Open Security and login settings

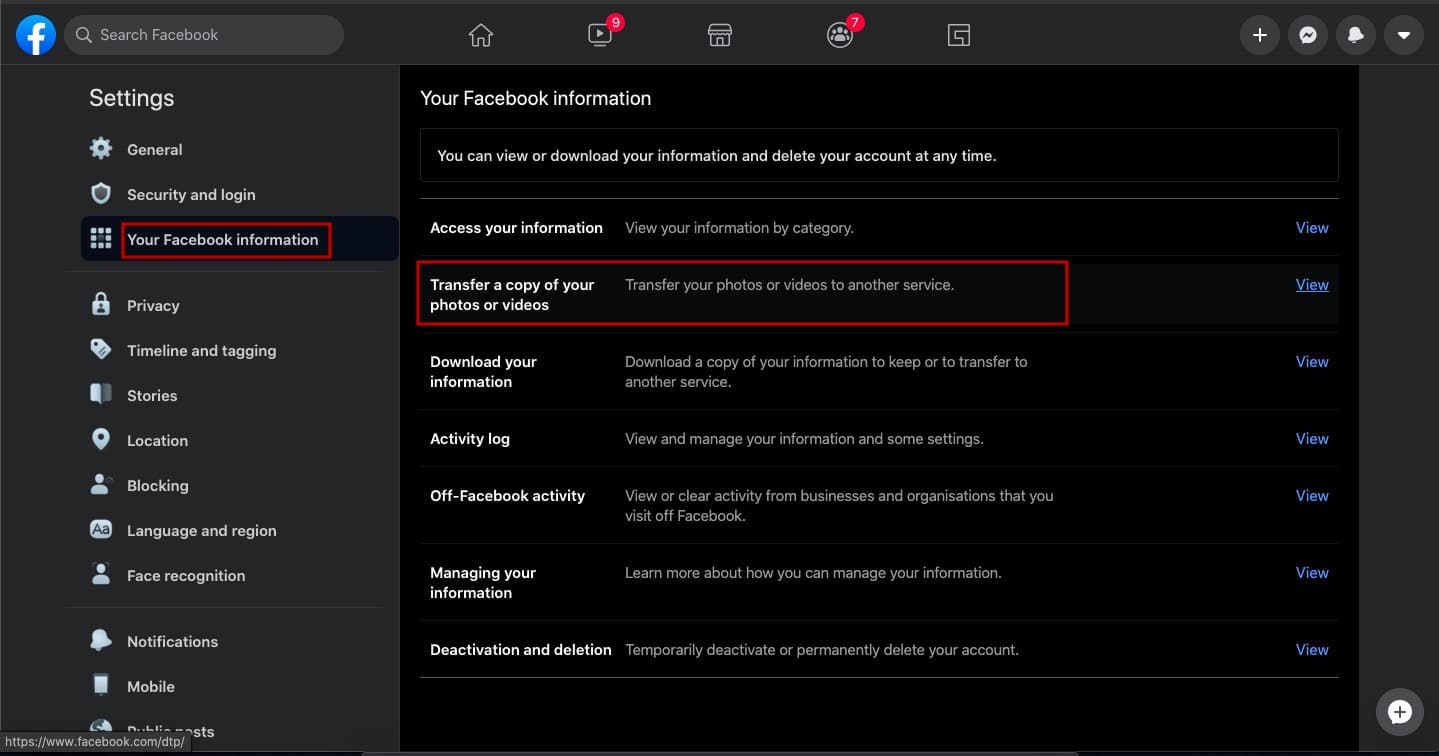pos(191,195)
